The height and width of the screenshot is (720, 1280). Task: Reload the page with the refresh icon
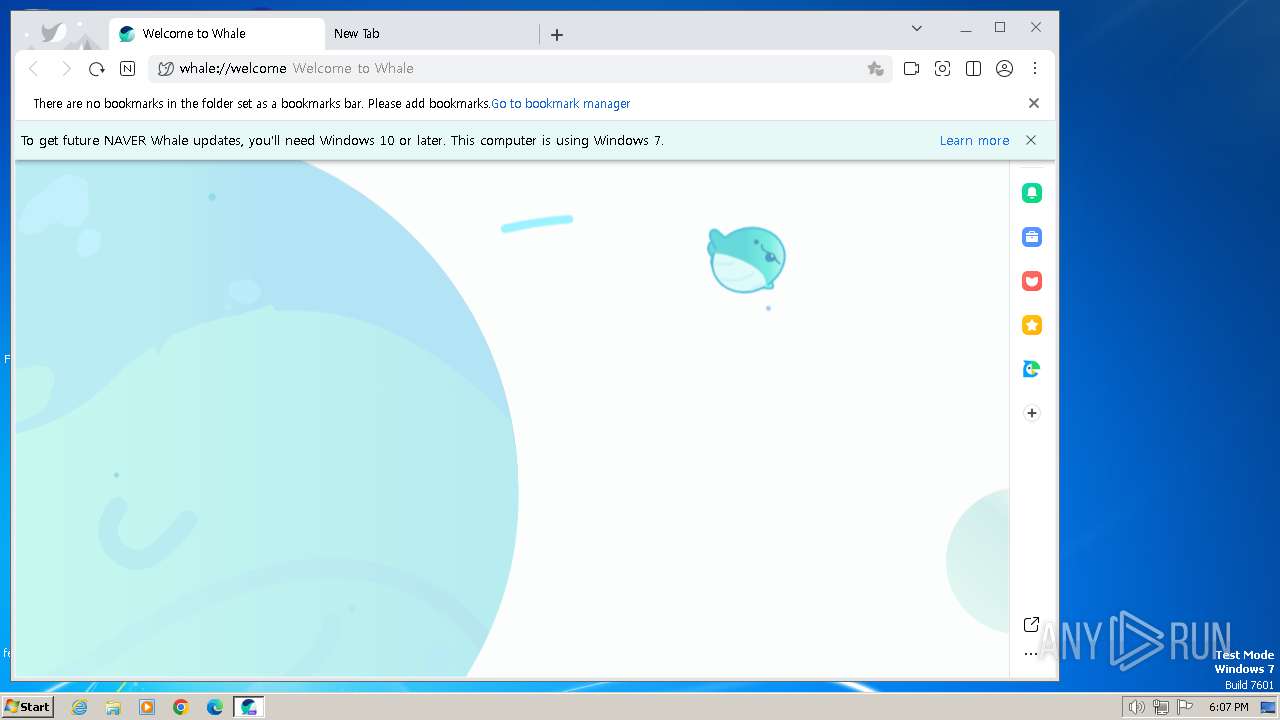coord(97,69)
